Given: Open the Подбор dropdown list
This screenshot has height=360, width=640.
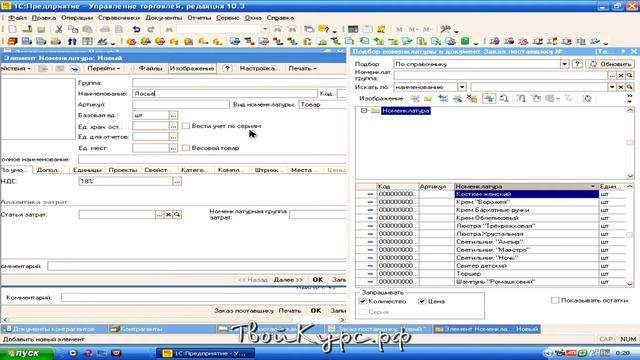Looking at the screenshot, I should point(564,64).
